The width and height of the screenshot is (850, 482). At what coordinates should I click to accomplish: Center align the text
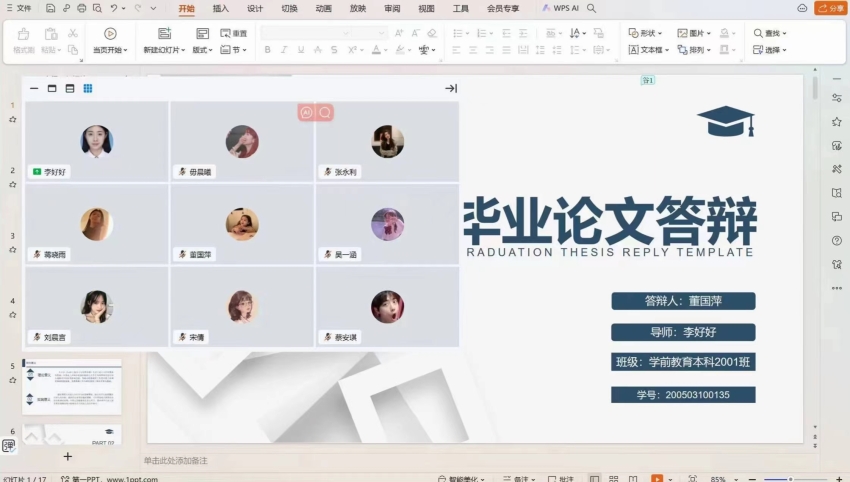pos(473,50)
